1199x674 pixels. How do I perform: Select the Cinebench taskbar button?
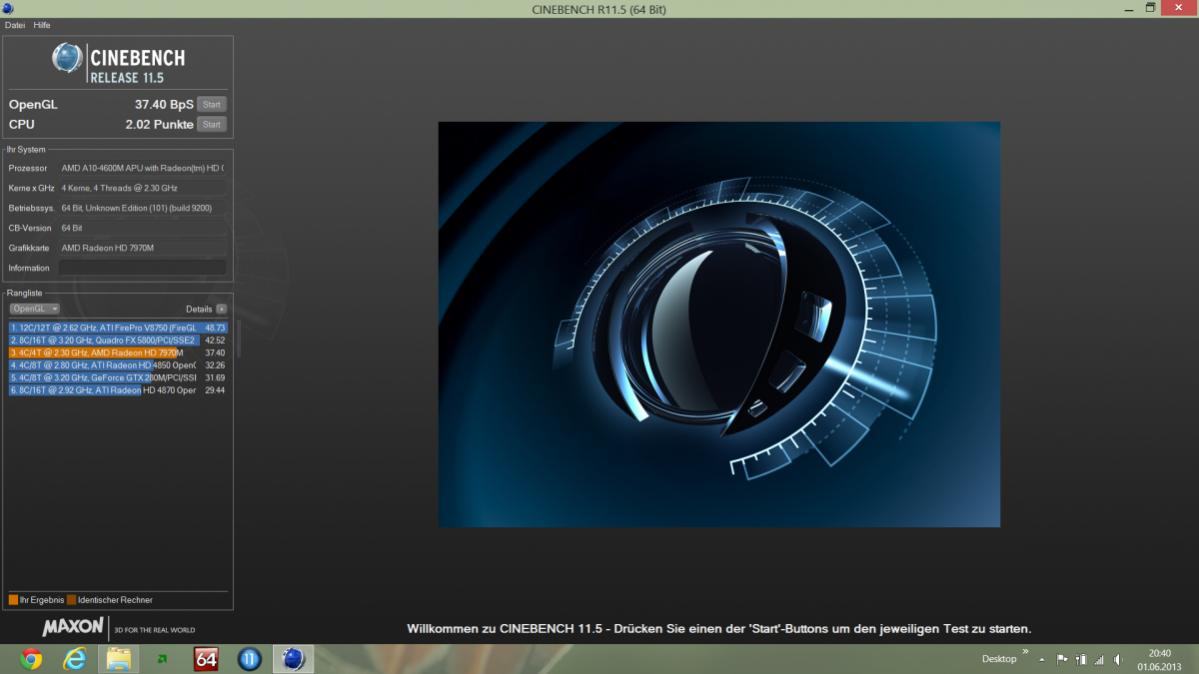[x=293, y=659]
